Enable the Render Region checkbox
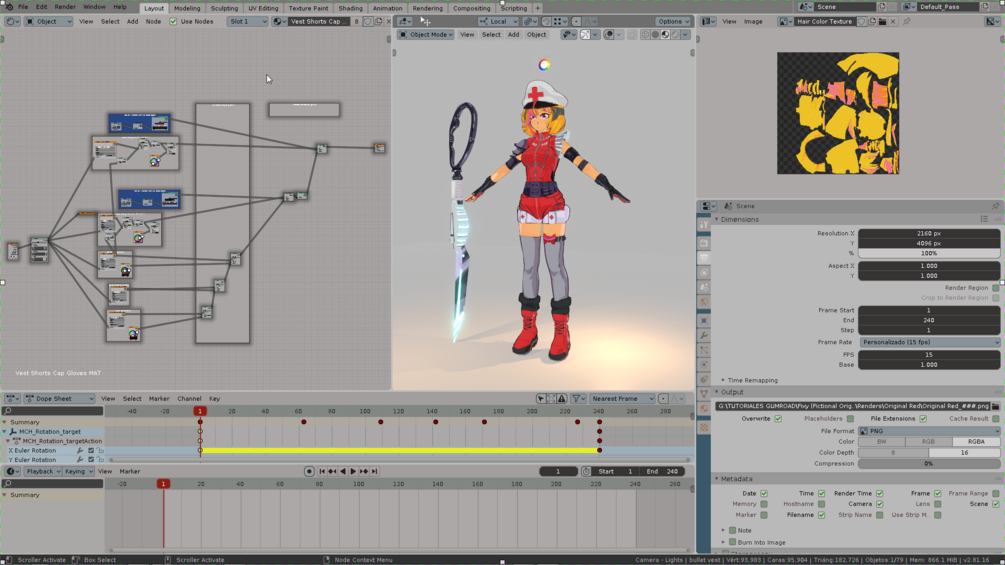1005x565 pixels. [995, 288]
